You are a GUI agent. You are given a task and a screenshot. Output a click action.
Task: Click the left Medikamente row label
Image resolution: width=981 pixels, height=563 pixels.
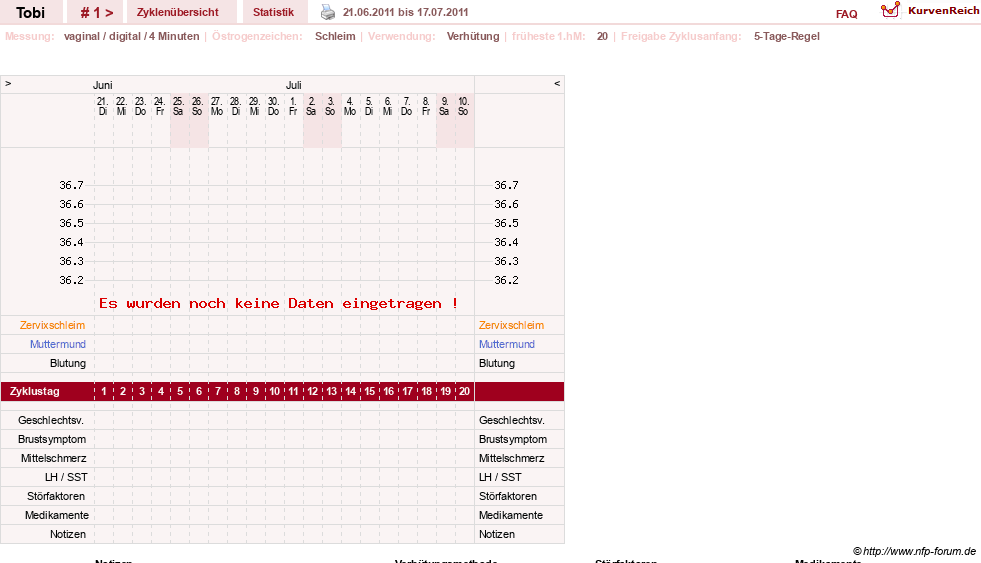click(57, 515)
